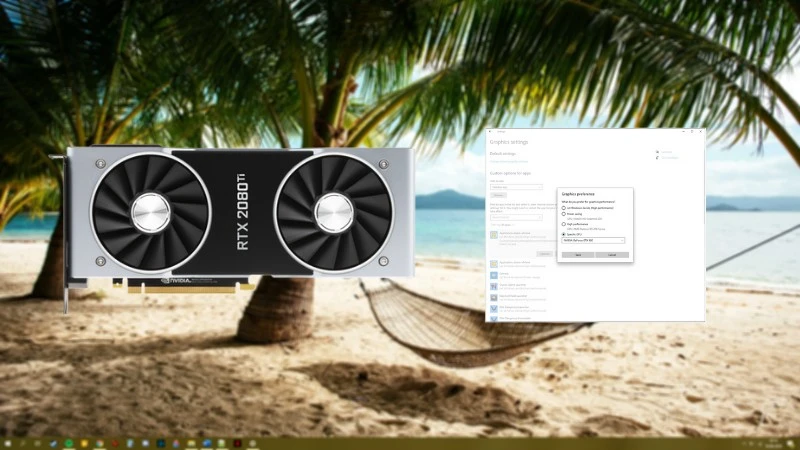The width and height of the screenshot is (800, 450).
Task: Select the 'Specific GPU' radio option
Action: click(x=564, y=234)
